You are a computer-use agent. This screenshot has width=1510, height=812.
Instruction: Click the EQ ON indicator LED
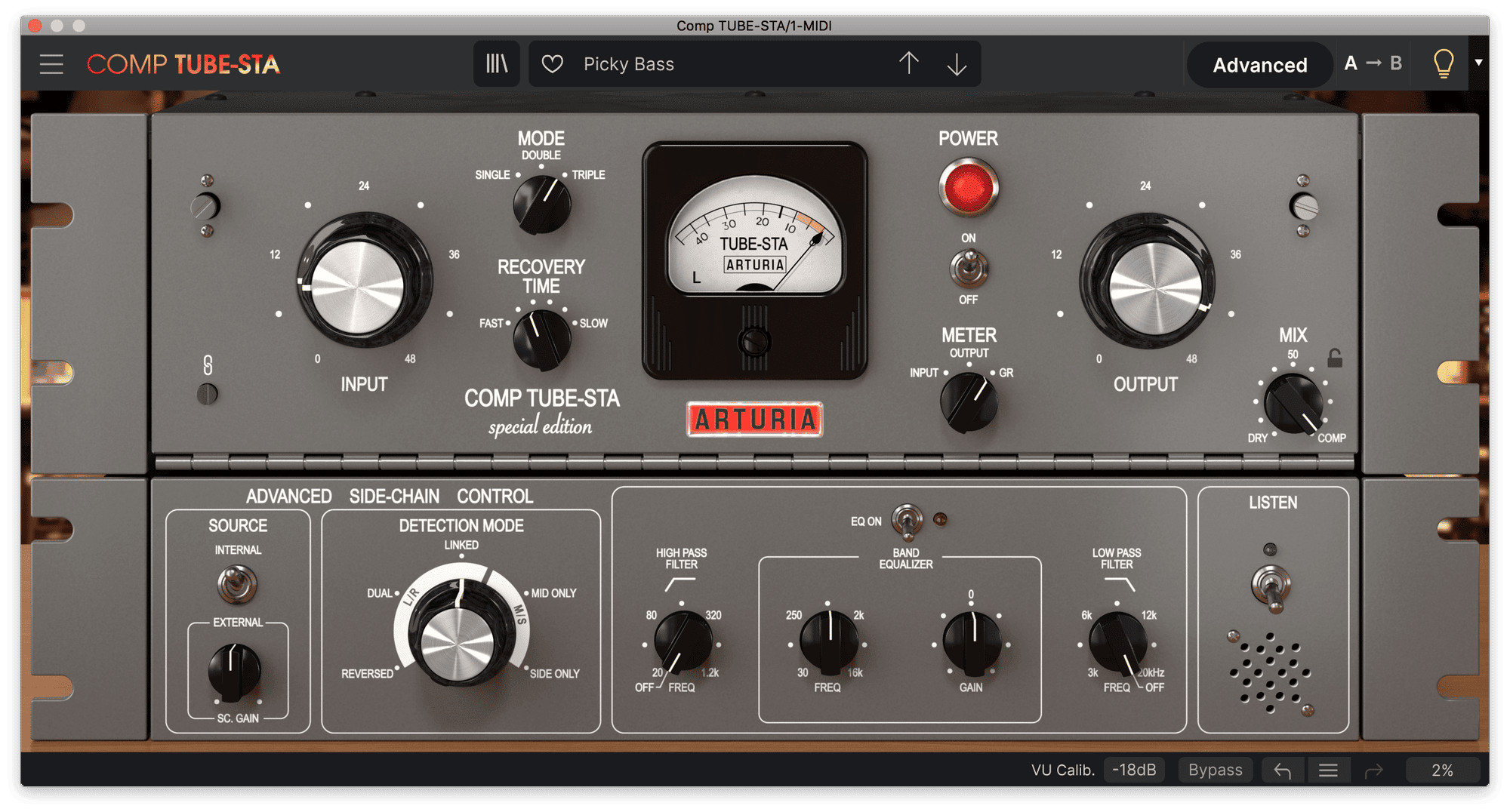940,519
